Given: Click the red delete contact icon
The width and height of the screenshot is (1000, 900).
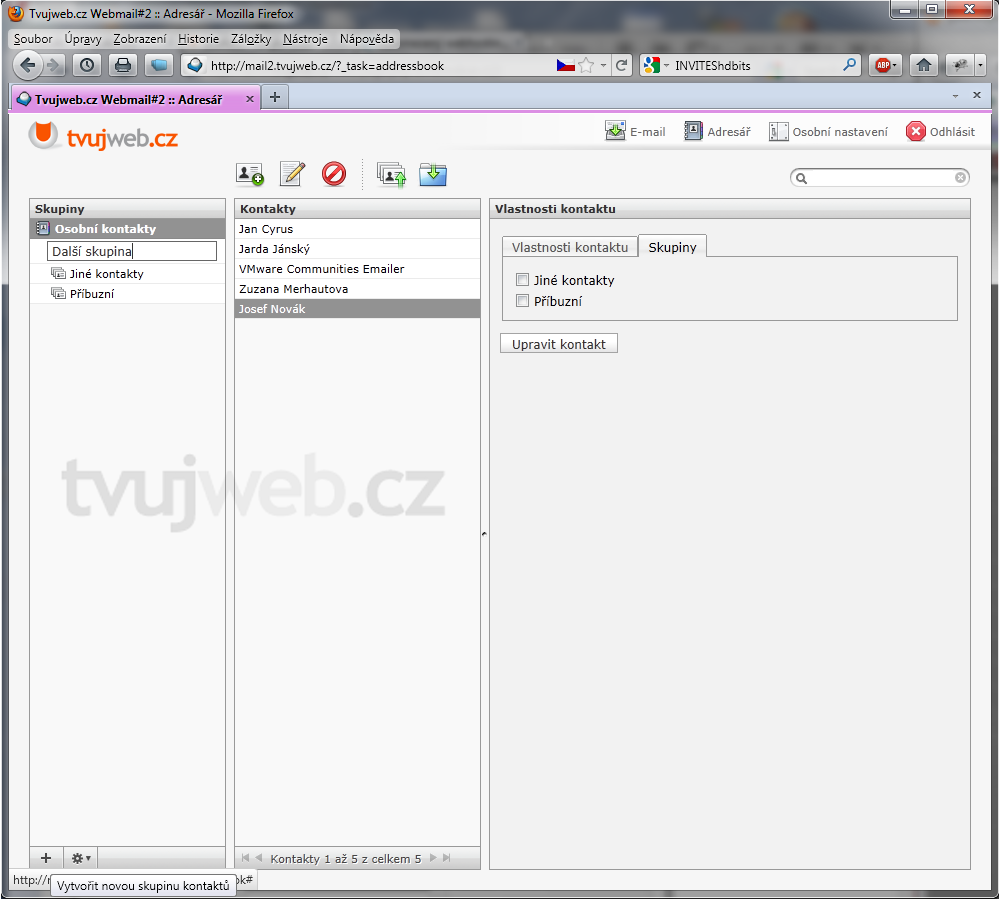Looking at the screenshot, I should pyautogui.click(x=334, y=174).
